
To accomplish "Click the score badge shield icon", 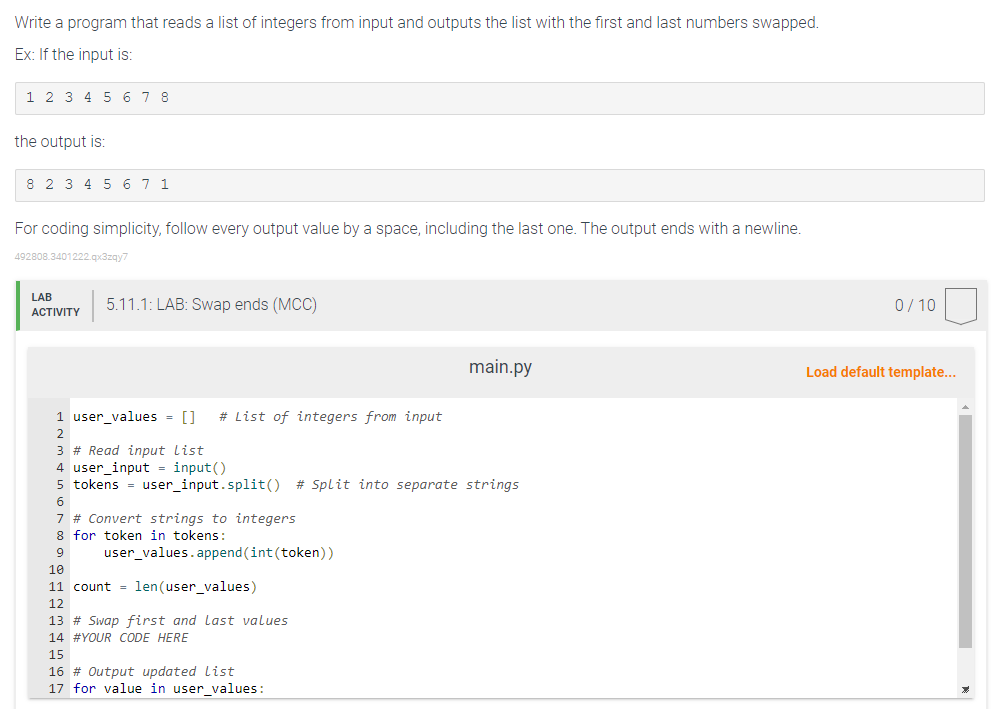I will click(961, 306).
